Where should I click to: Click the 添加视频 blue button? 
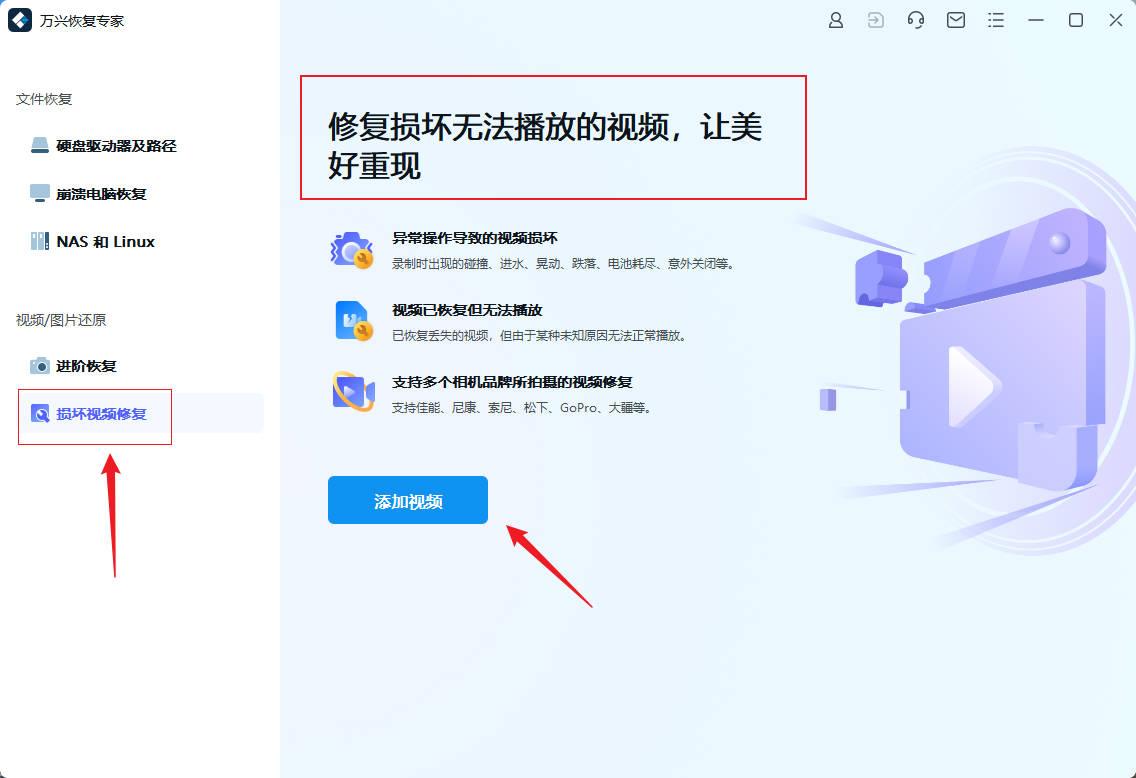[x=407, y=500]
